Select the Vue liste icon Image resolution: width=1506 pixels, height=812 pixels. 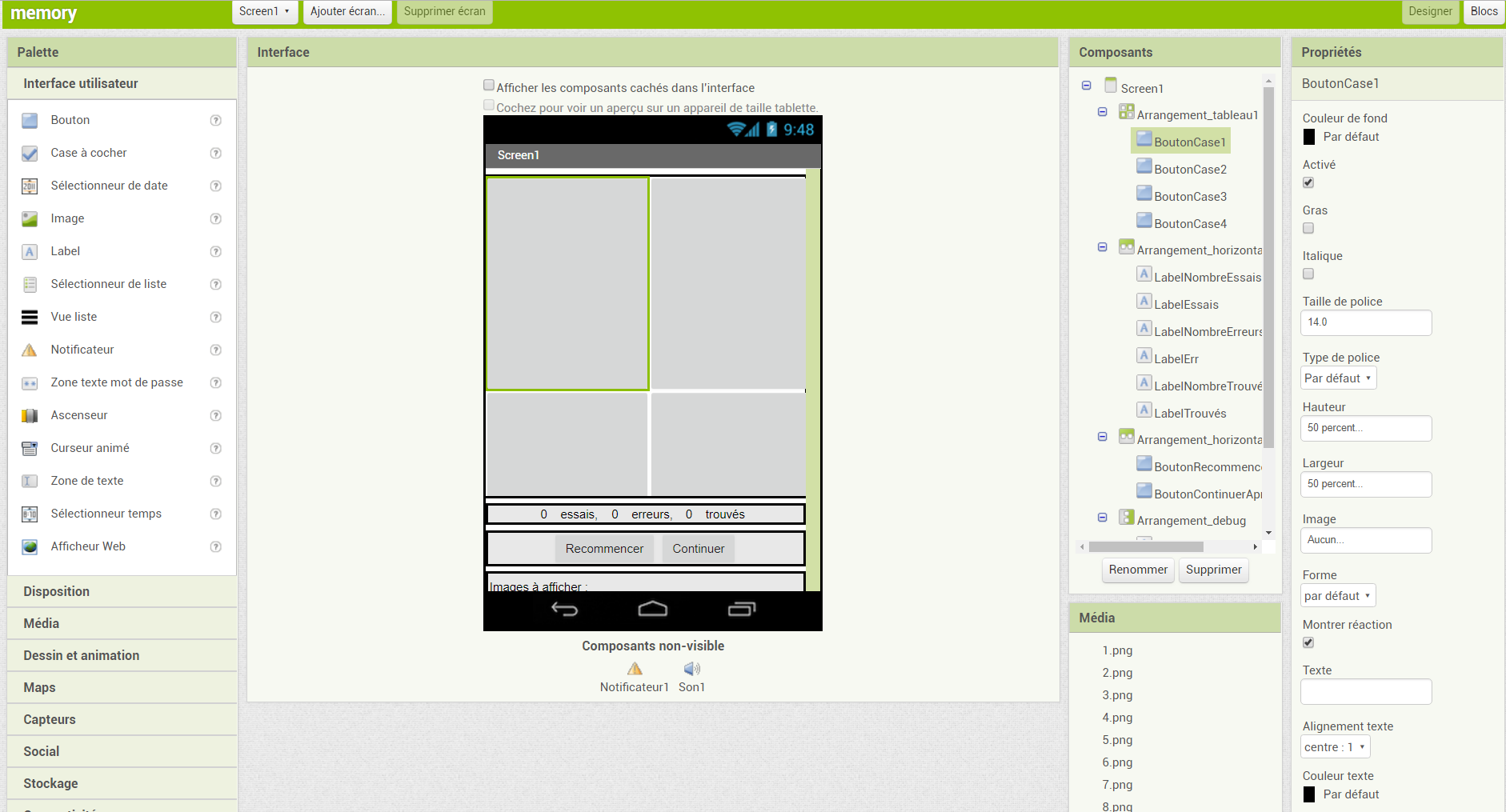coord(30,318)
